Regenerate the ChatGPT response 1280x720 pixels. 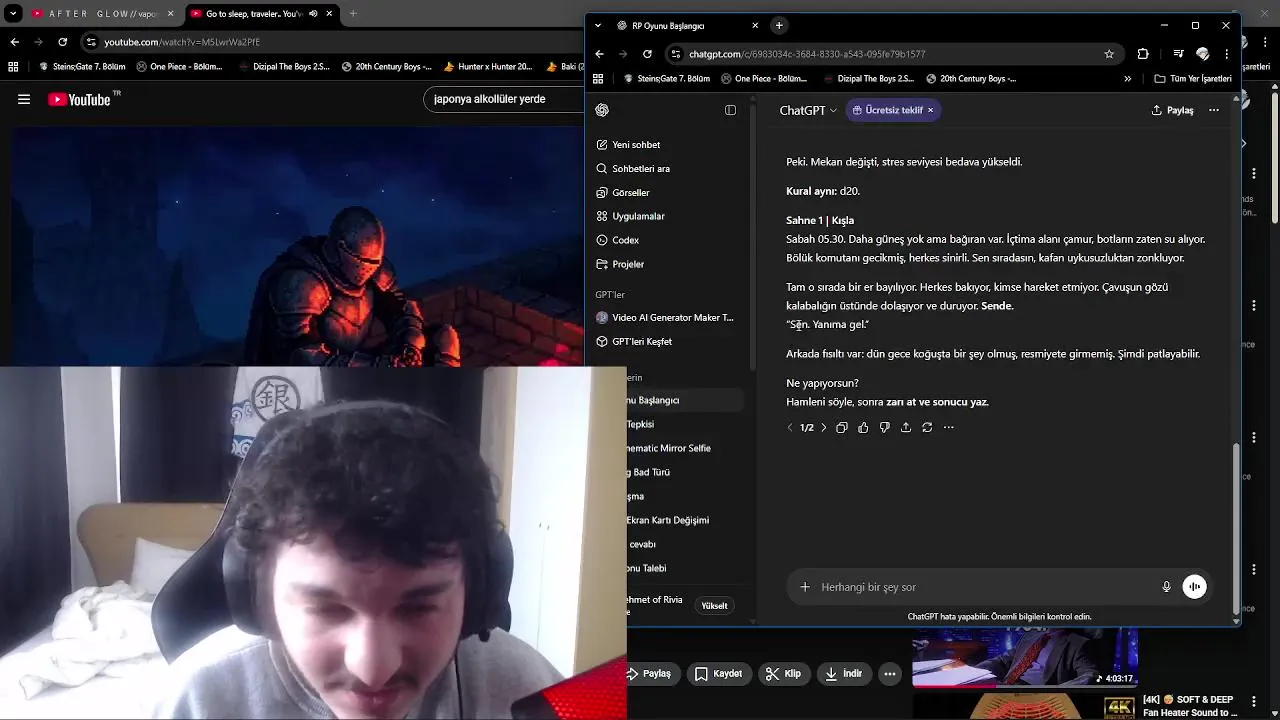coord(927,428)
